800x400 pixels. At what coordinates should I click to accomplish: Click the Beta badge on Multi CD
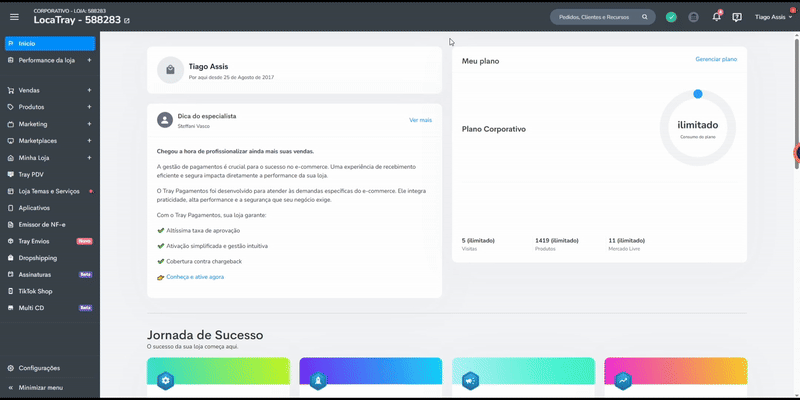coord(85,308)
